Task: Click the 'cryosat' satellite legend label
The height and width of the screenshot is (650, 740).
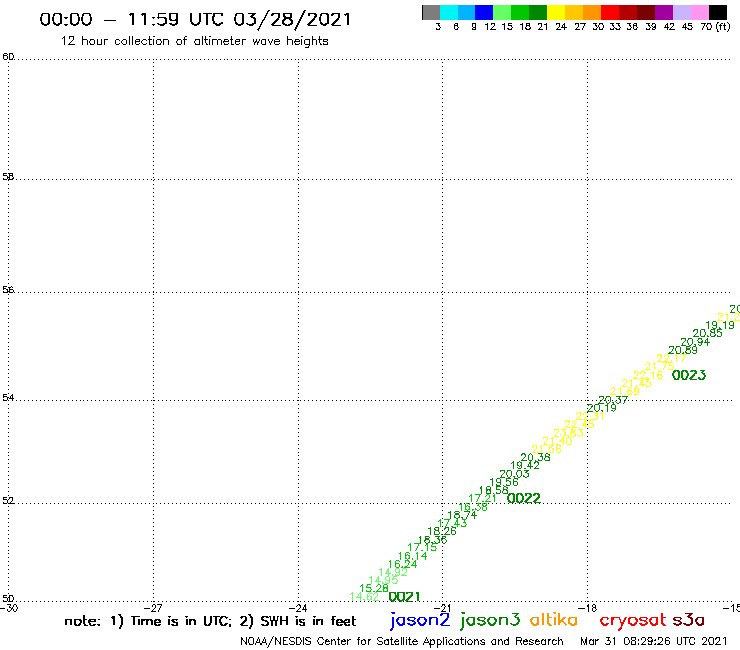Action: click(632, 620)
